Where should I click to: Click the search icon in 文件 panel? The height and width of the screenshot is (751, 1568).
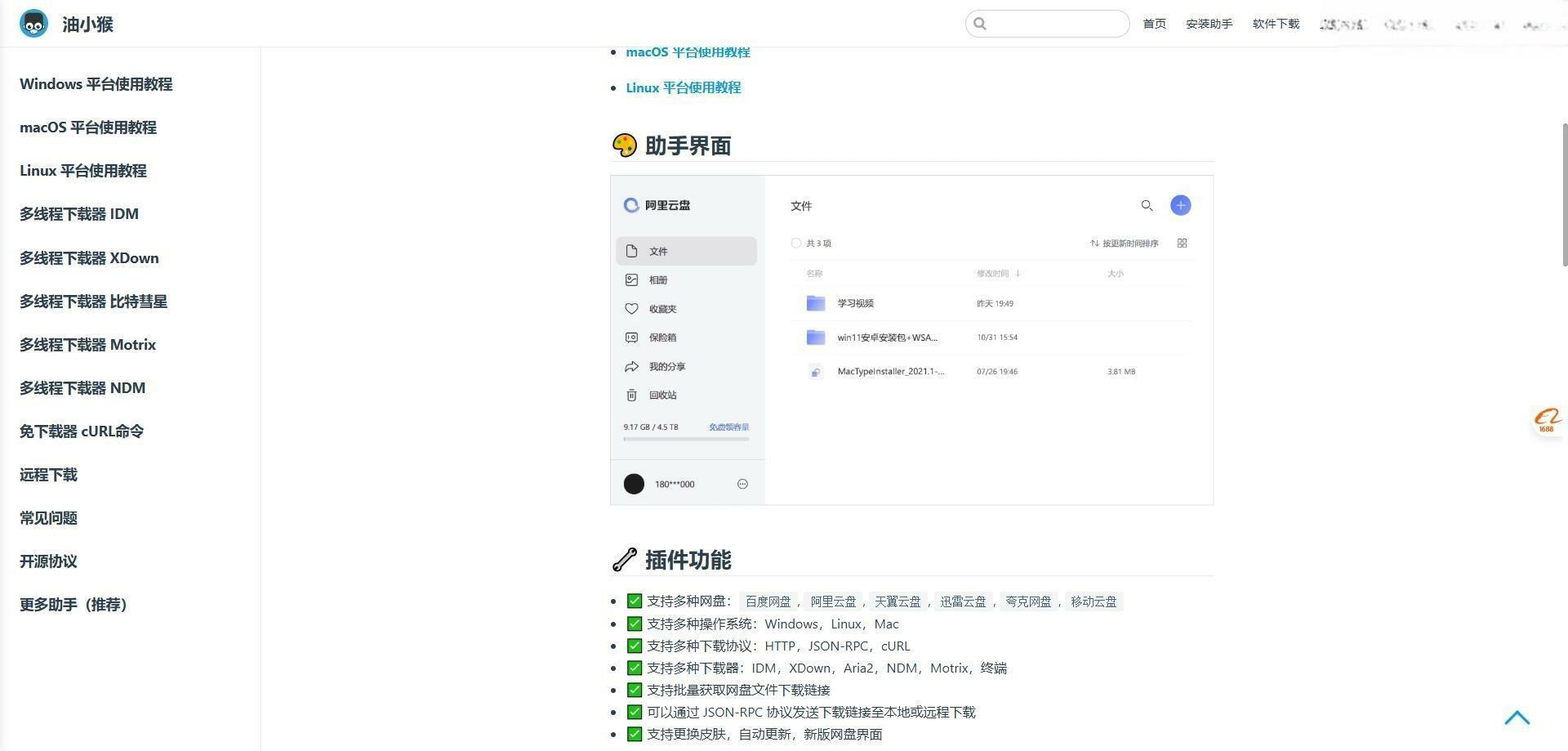(x=1147, y=205)
